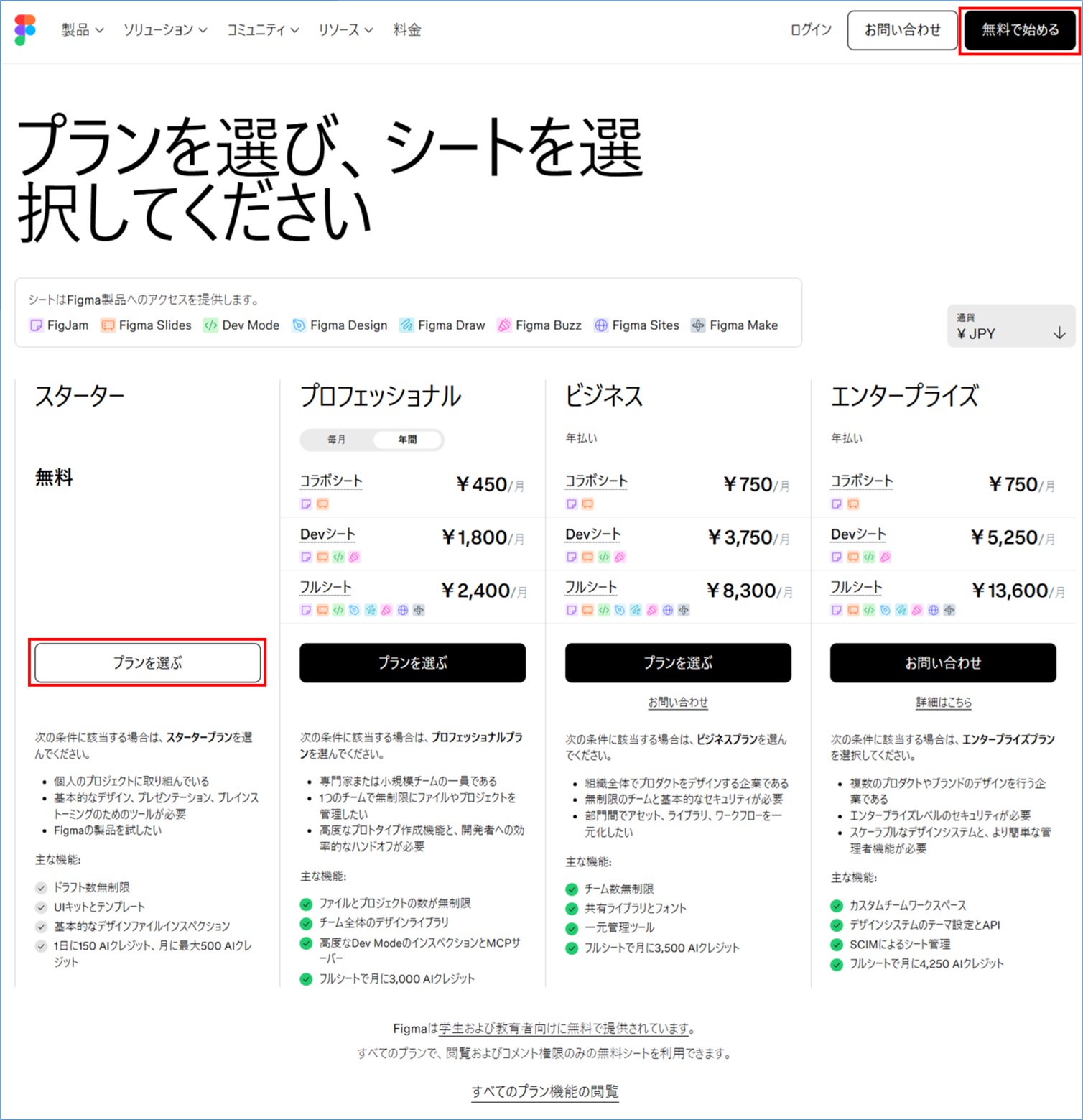
Task: Click コラボシート label in the エンタープライズ column
Action: pyautogui.click(x=862, y=481)
